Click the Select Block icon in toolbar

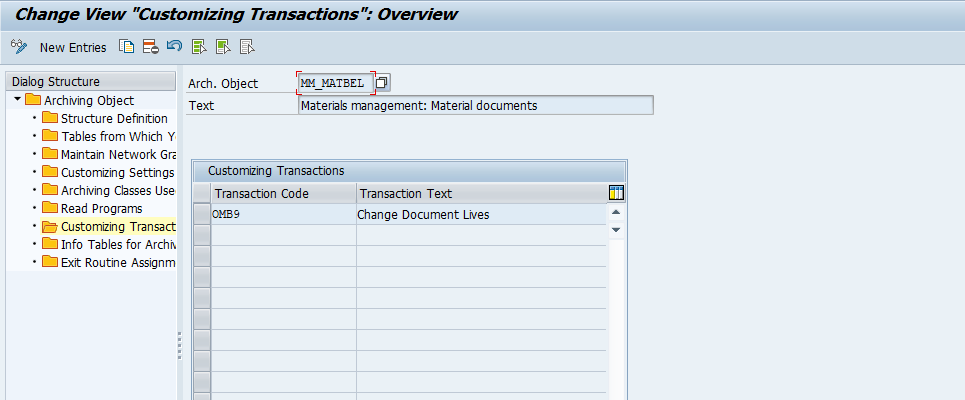pos(223,47)
